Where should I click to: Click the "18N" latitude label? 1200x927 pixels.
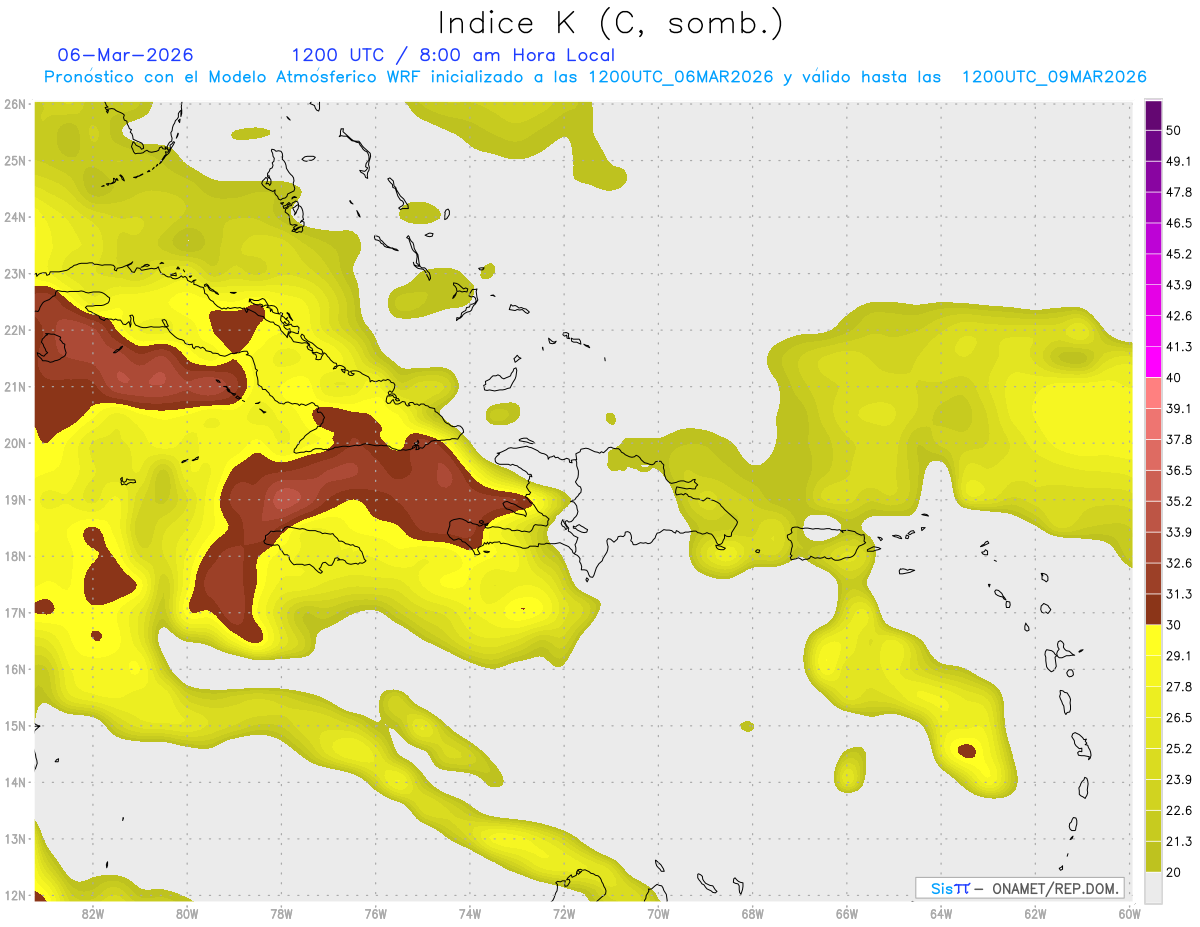(x=14, y=556)
